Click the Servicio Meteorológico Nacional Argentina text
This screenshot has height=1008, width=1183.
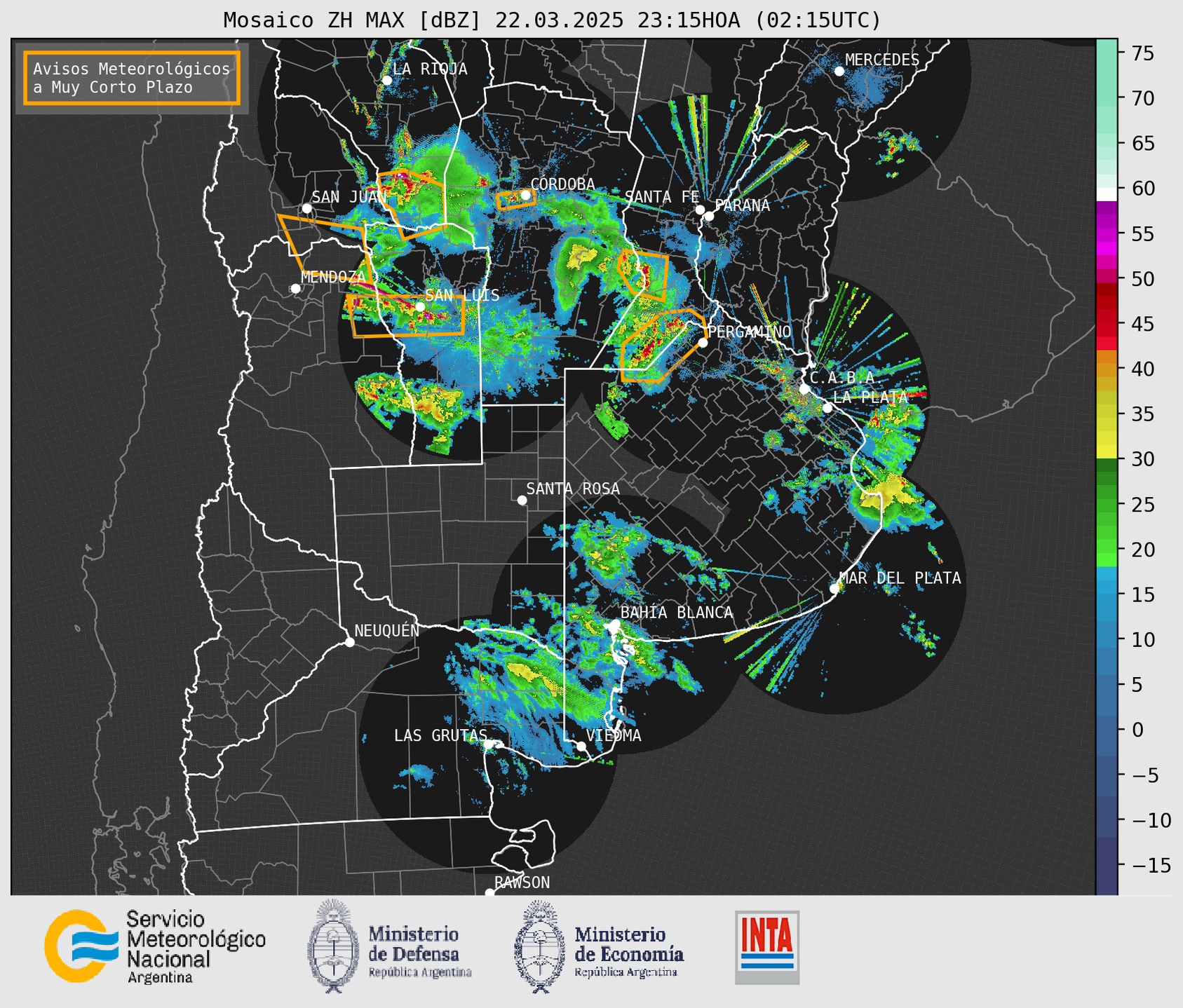(x=196, y=946)
